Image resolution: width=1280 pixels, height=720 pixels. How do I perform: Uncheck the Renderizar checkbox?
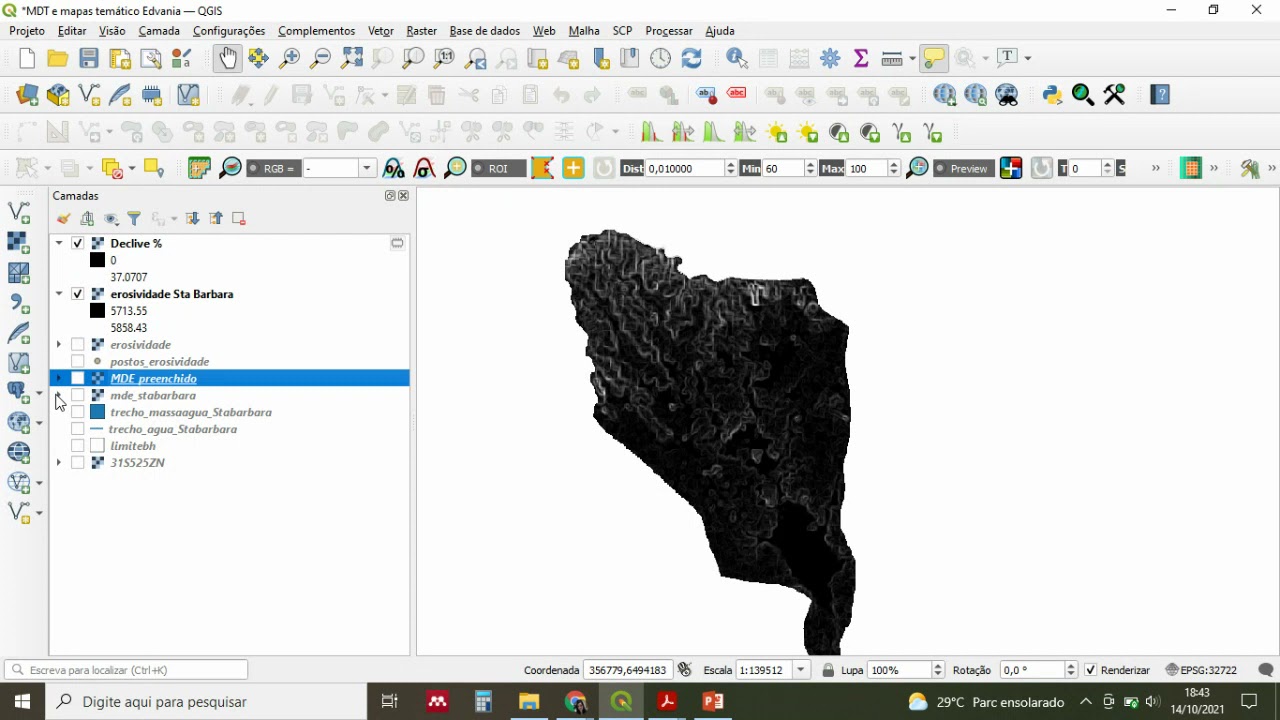1091,670
